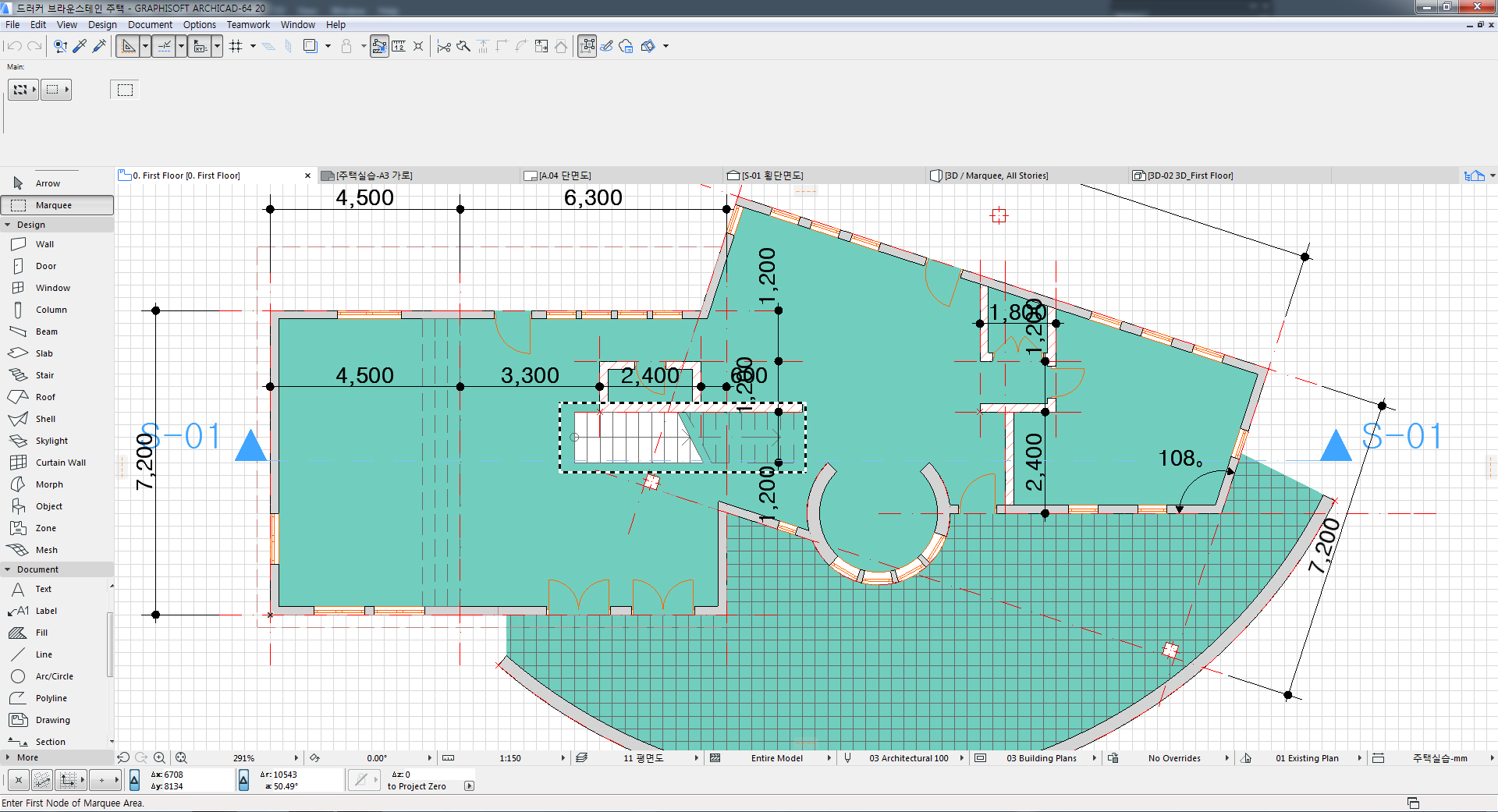The height and width of the screenshot is (812, 1498).
Task: Open the scale 1:150 popup
Action: 563,758
